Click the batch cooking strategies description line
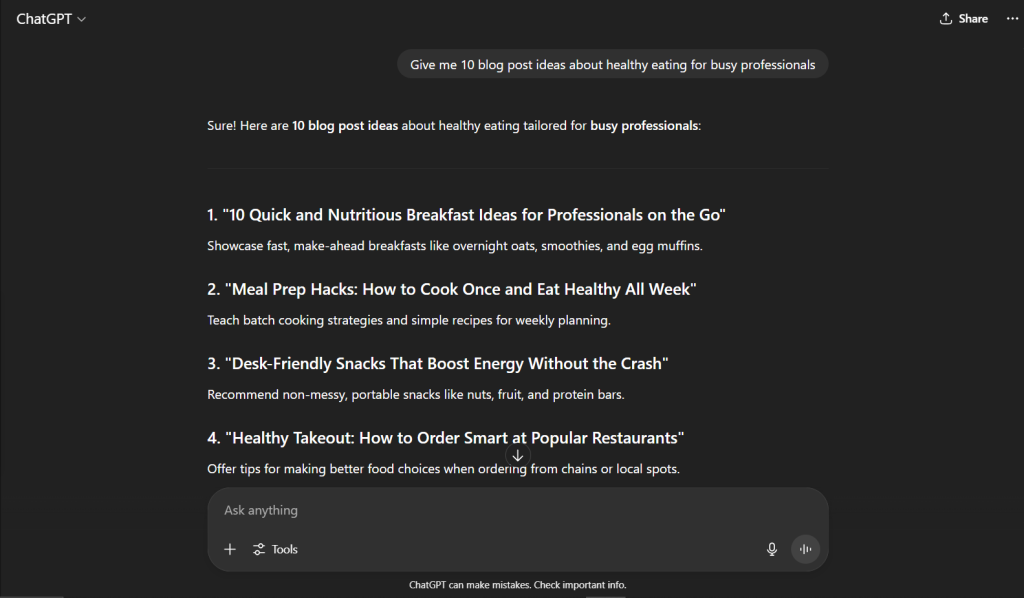Screen dimensions: 1024x598 click(409, 321)
